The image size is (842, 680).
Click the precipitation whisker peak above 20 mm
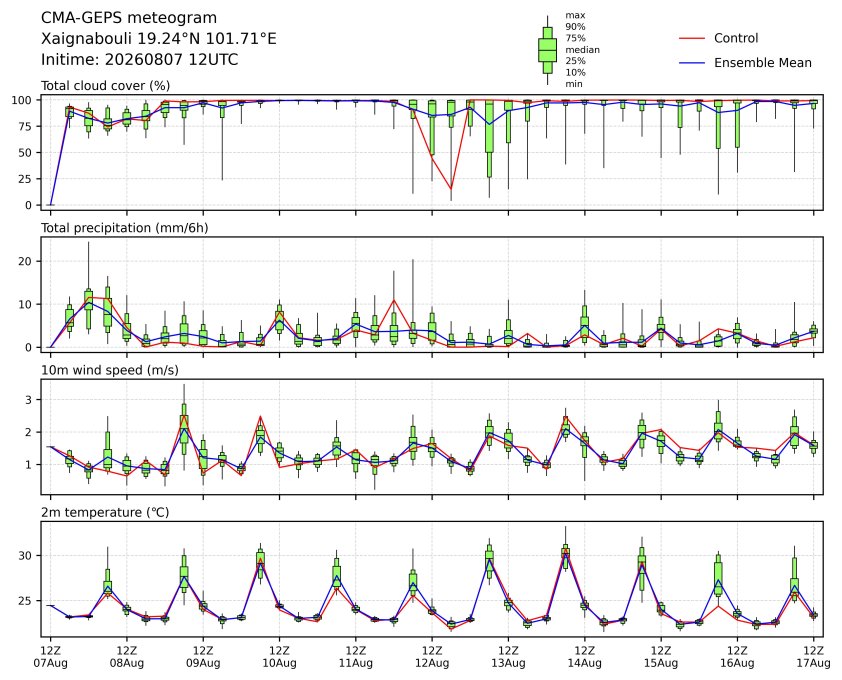89,243
